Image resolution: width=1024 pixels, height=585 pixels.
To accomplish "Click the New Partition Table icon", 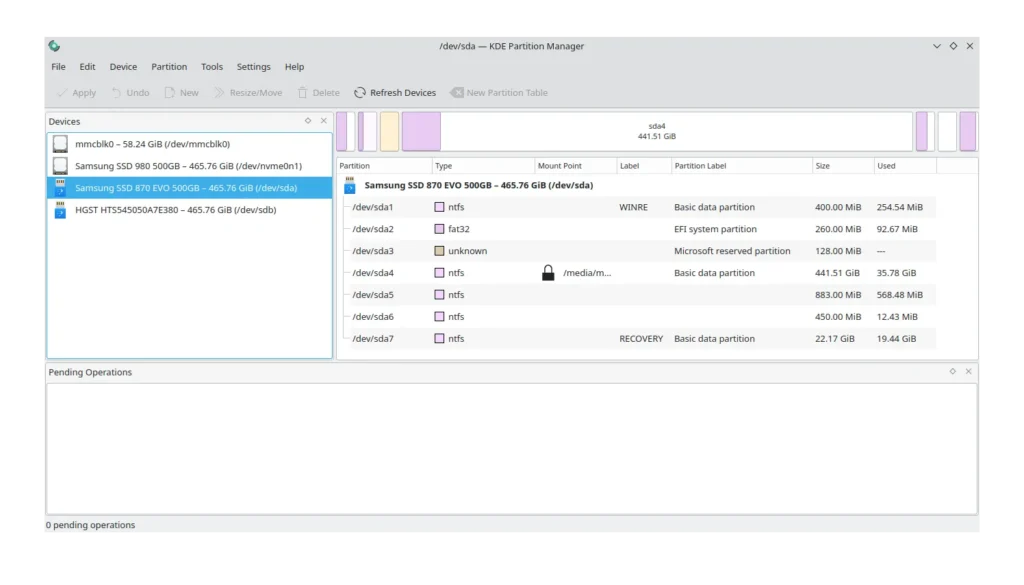I will (457, 93).
